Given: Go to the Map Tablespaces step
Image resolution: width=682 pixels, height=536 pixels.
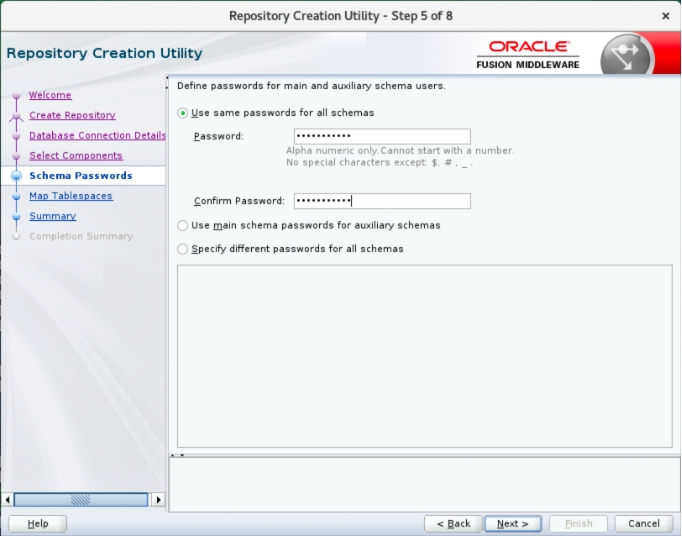Looking at the screenshot, I should pyautogui.click(x=71, y=196).
